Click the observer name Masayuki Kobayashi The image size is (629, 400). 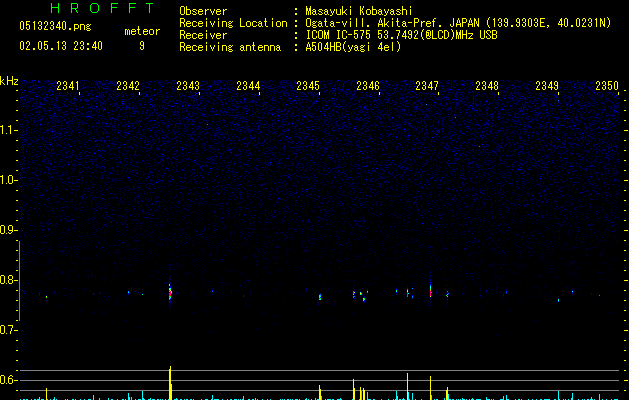(359, 11)
